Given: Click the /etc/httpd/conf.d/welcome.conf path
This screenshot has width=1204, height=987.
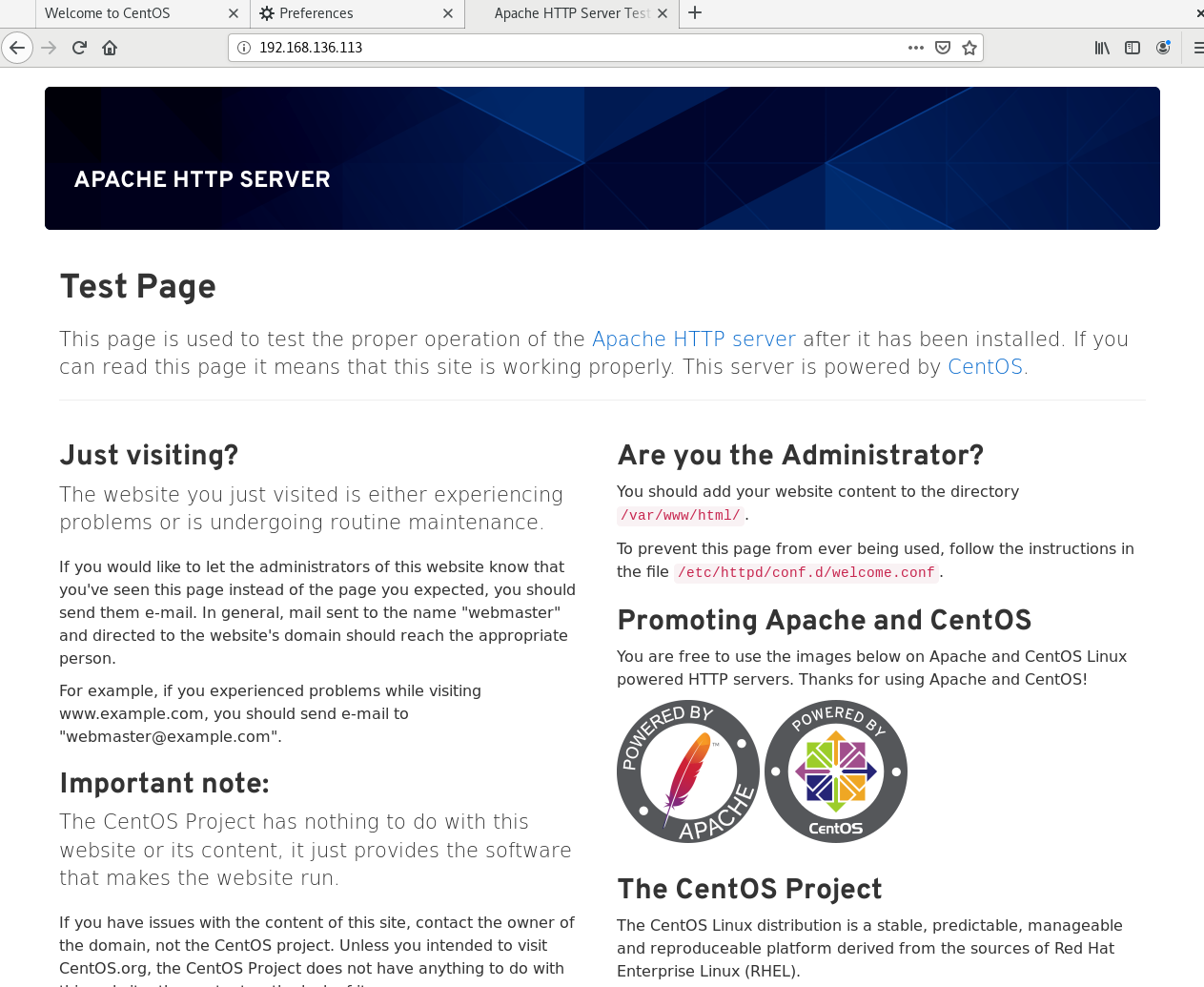Looking at the screenshot, I should (x=806, y=573).
